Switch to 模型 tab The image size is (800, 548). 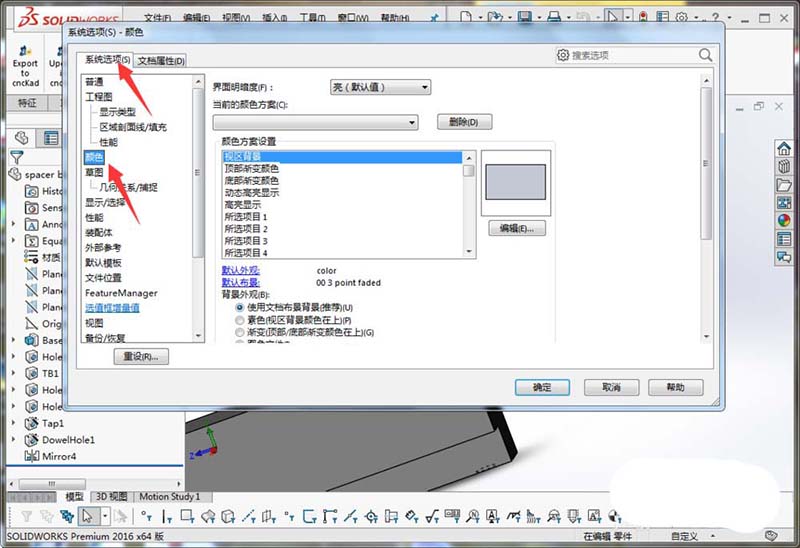[x=74, y=496]
